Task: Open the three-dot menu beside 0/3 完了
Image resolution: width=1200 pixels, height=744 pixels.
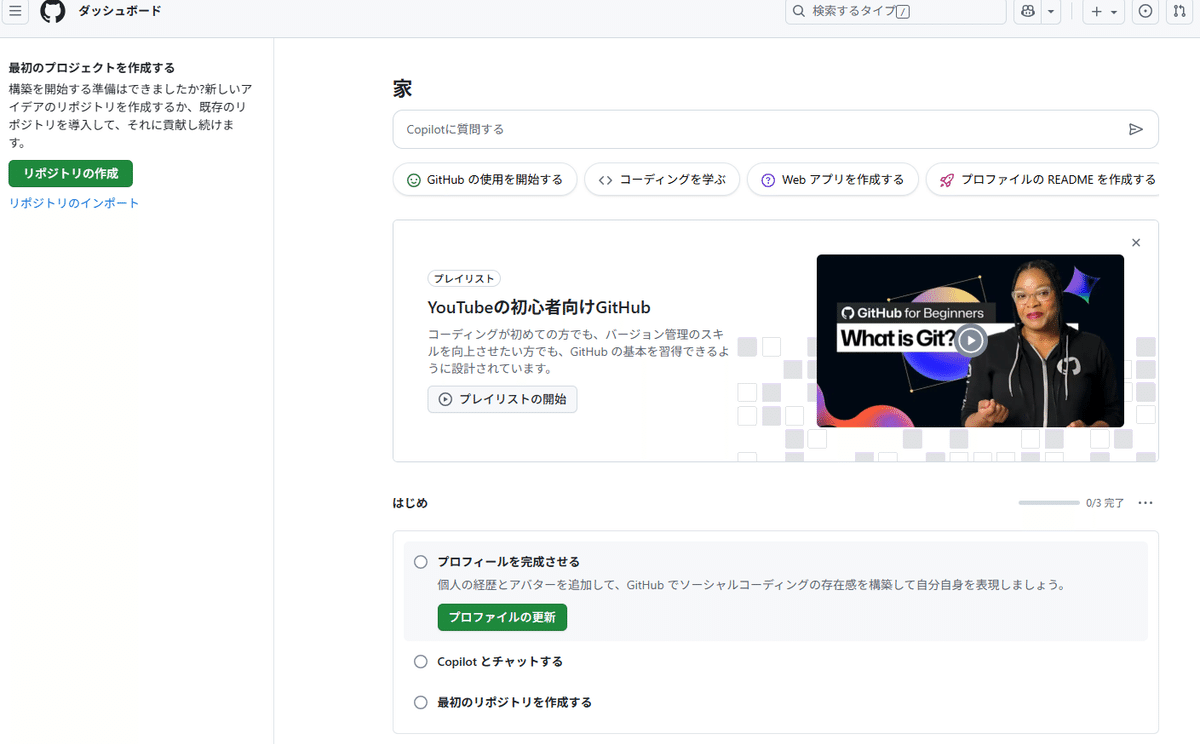Action: click(1145, 503)
